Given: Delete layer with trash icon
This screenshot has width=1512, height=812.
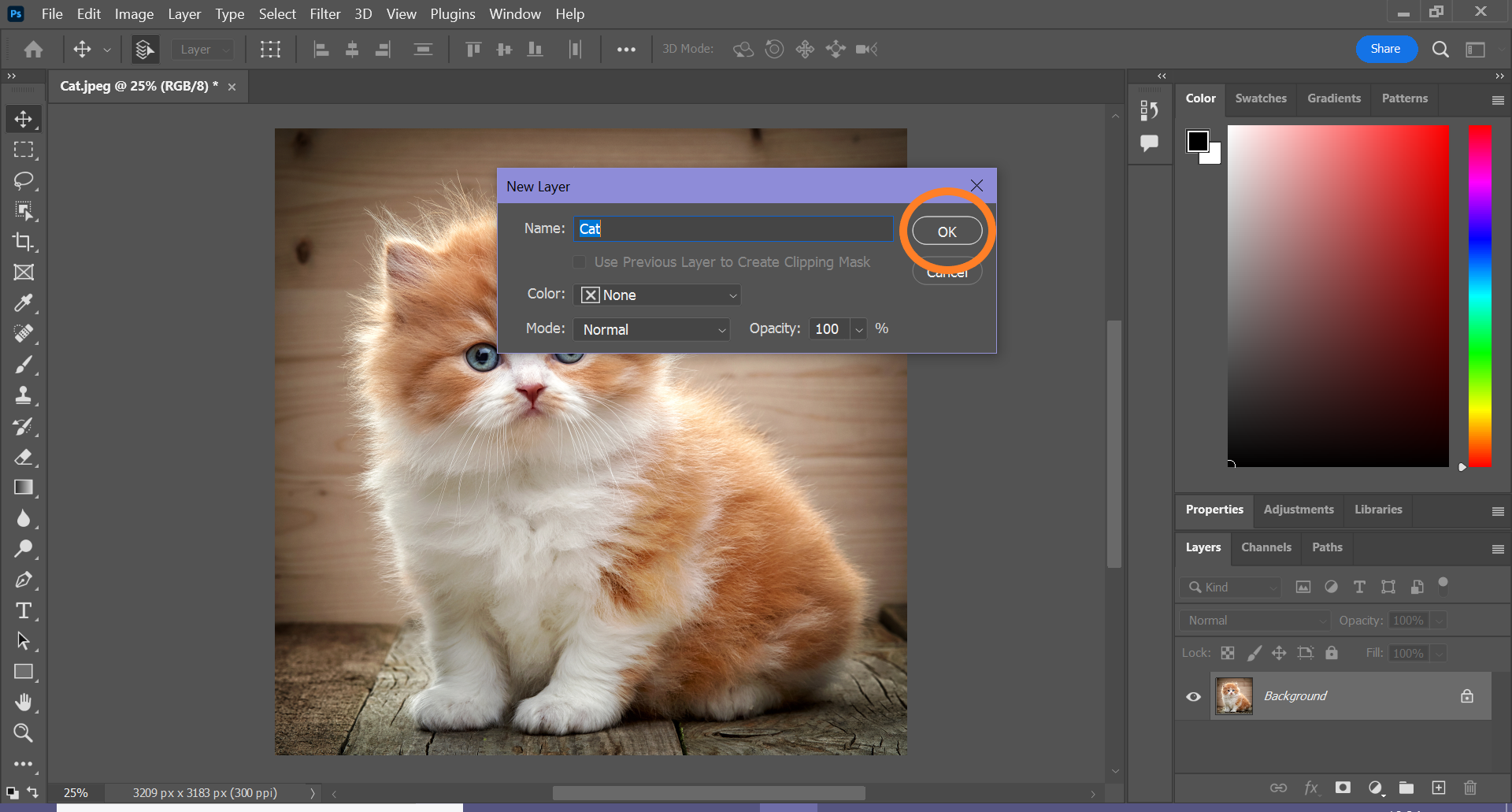Looking at the screenshot, I should 1469,788.
